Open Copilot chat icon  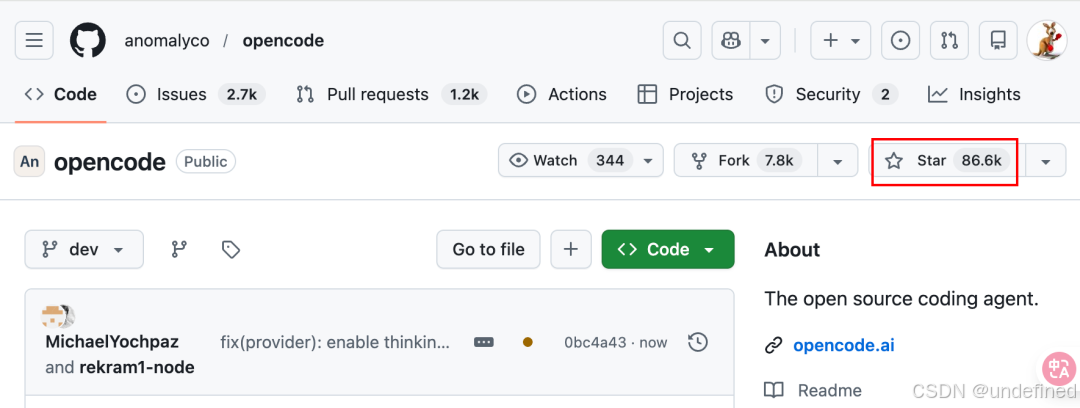[x=731, y=41]
